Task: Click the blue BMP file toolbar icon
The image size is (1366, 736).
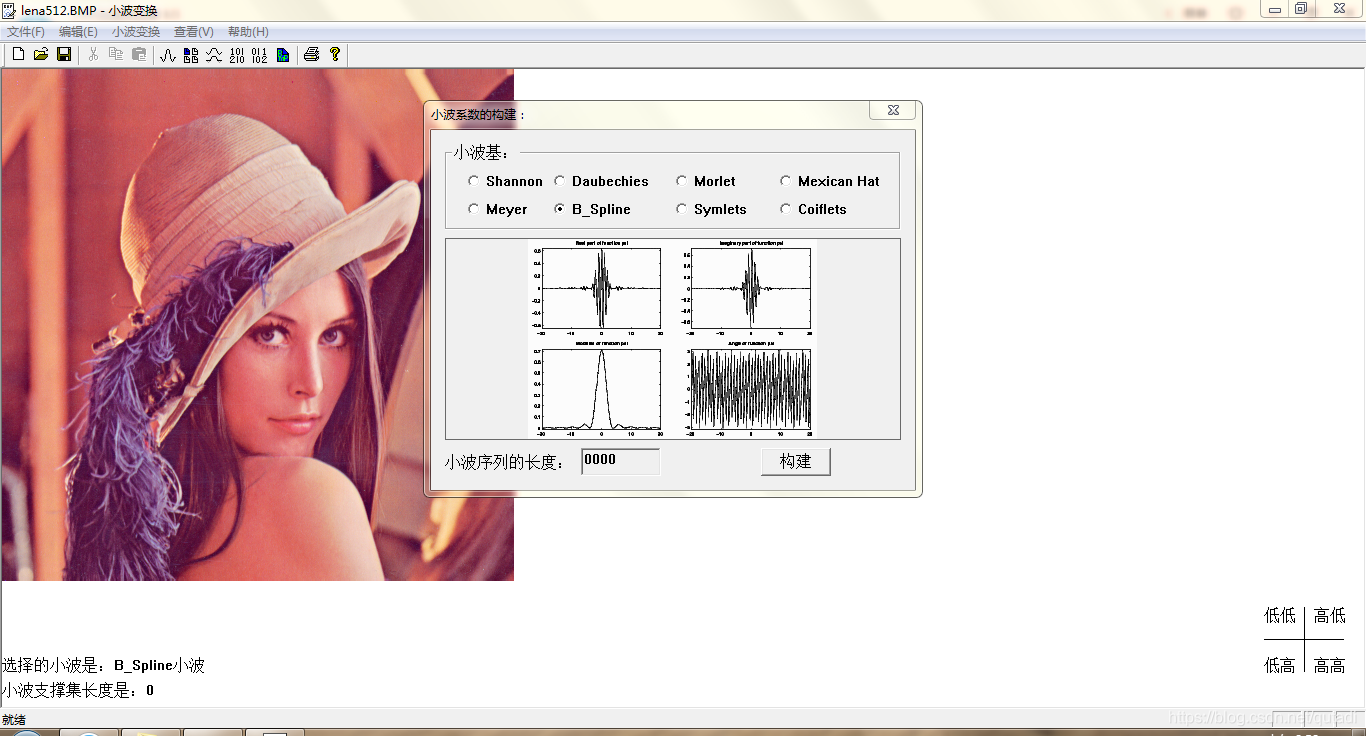Action: 283,54
